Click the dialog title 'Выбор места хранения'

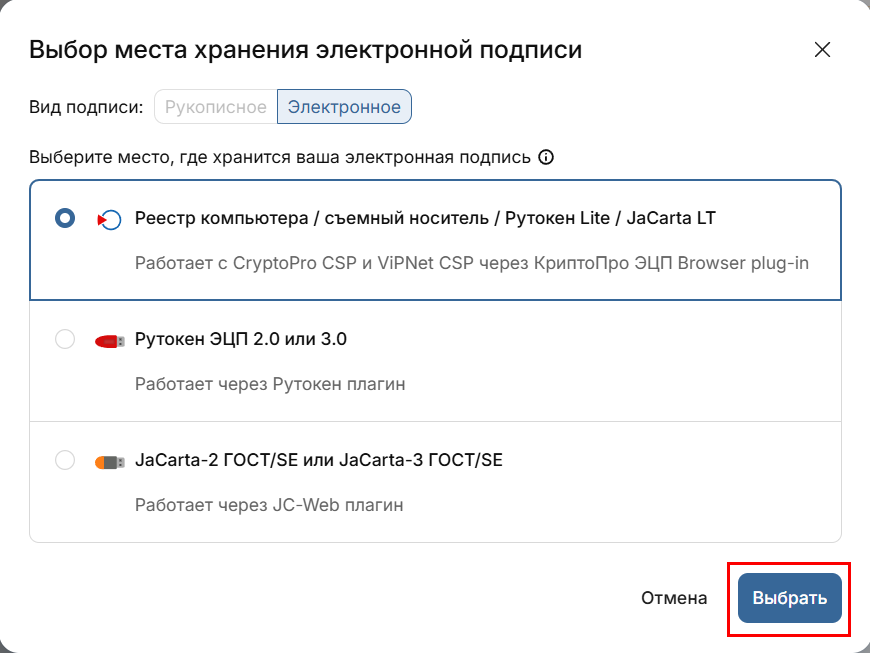coord(305,50)
